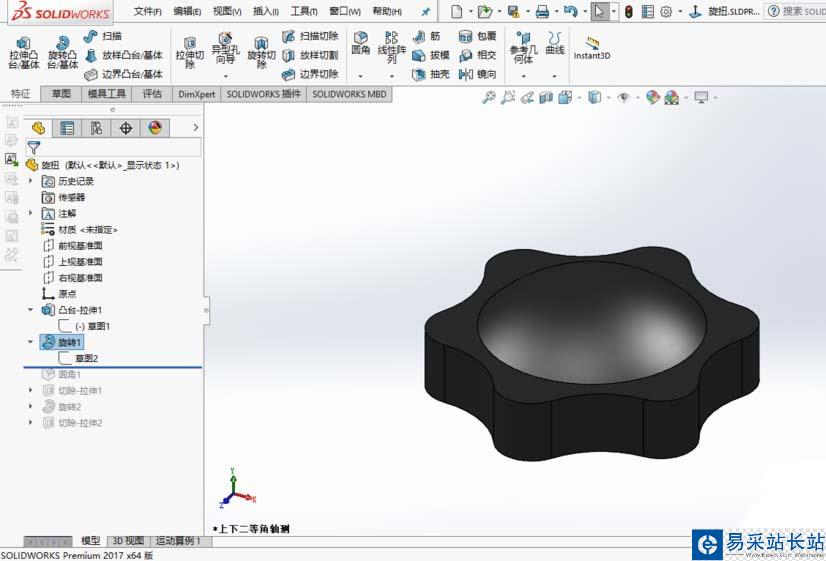The image size is (826, 561).
Task: Open the Hole Wizard (异型孔向导)
Action: point(225,47)
